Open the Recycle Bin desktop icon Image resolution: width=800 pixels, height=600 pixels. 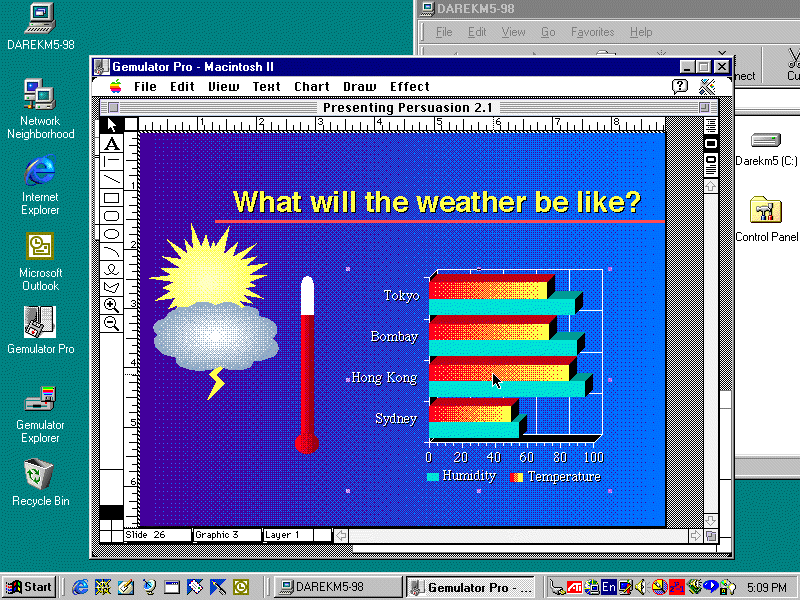point(40,482)
